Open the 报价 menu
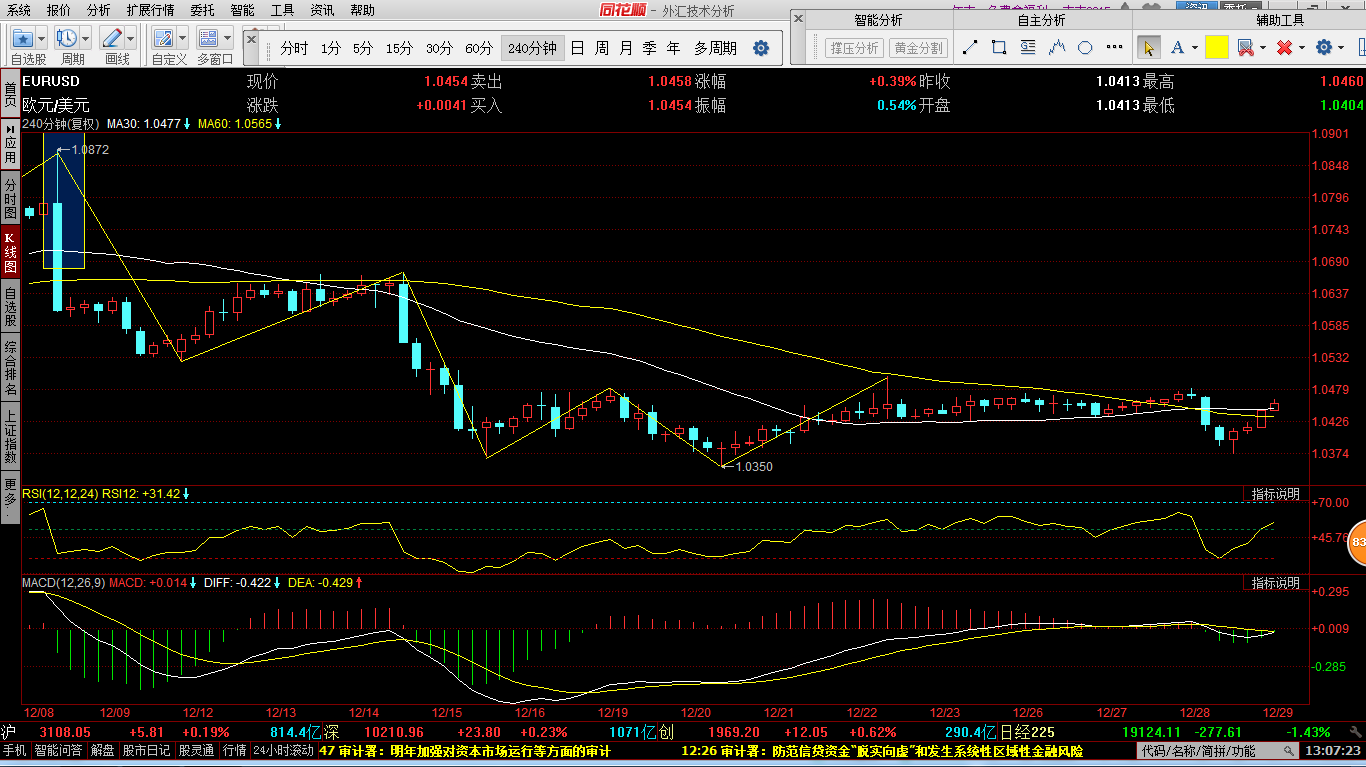1366x767 pixels. (x=59, y=11)
